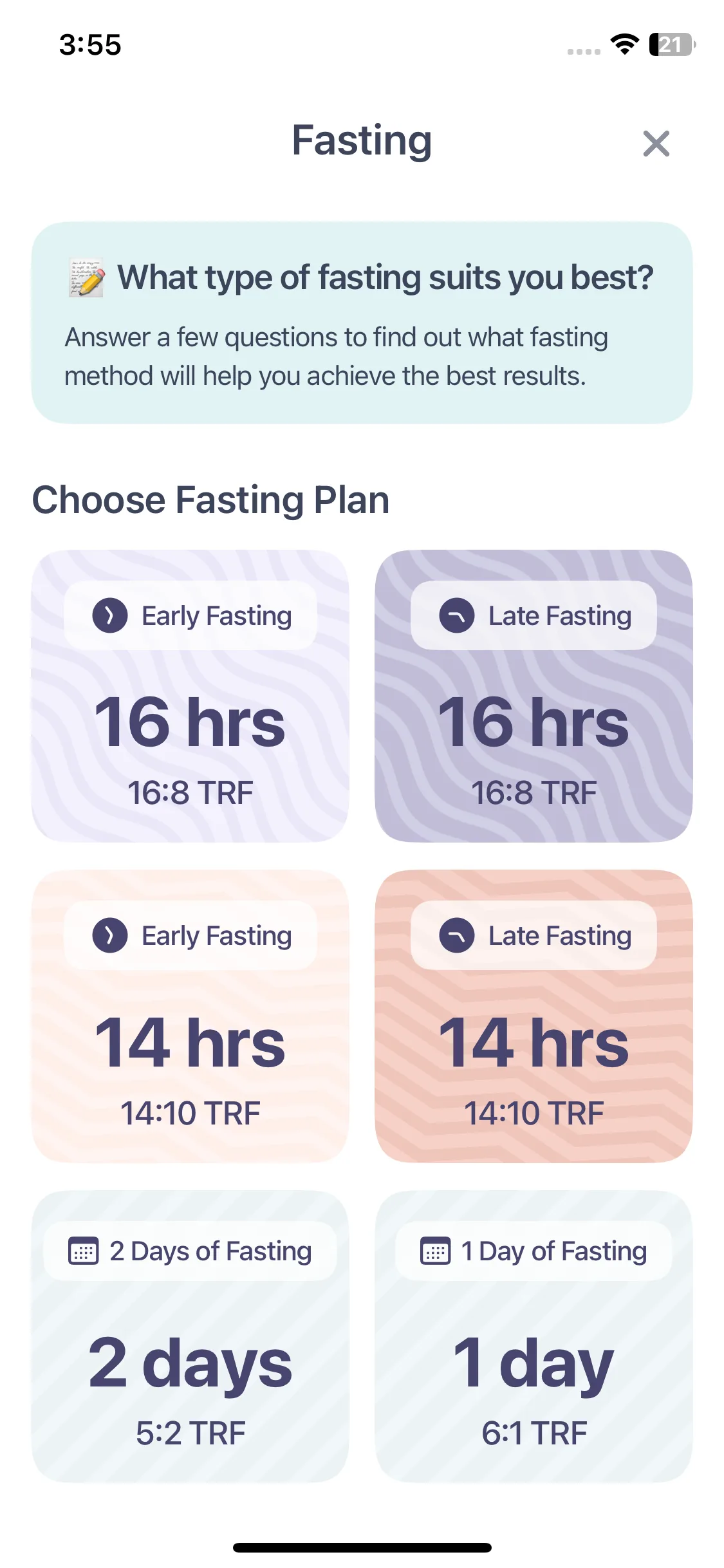
Task: Select the 14:10 TRF Early Fasting plan
Action: (190, 1016)
